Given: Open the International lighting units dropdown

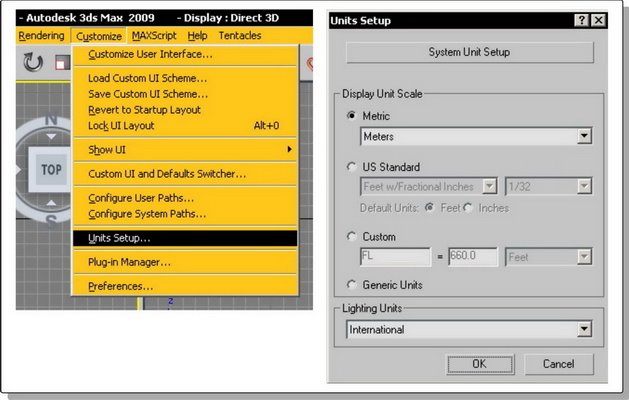Looking at the screenshot, I should coord(584,329).
